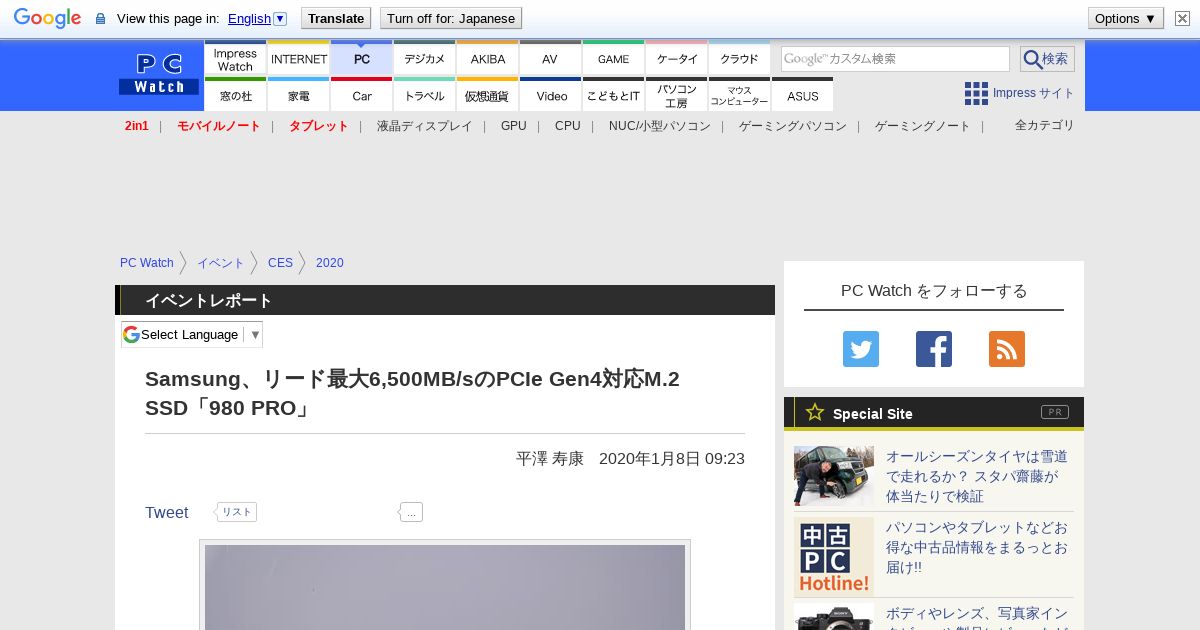Open the PC Watch logo home link
The width and height of the screenshot is (1200, 630).
click(x=159, y=75)
